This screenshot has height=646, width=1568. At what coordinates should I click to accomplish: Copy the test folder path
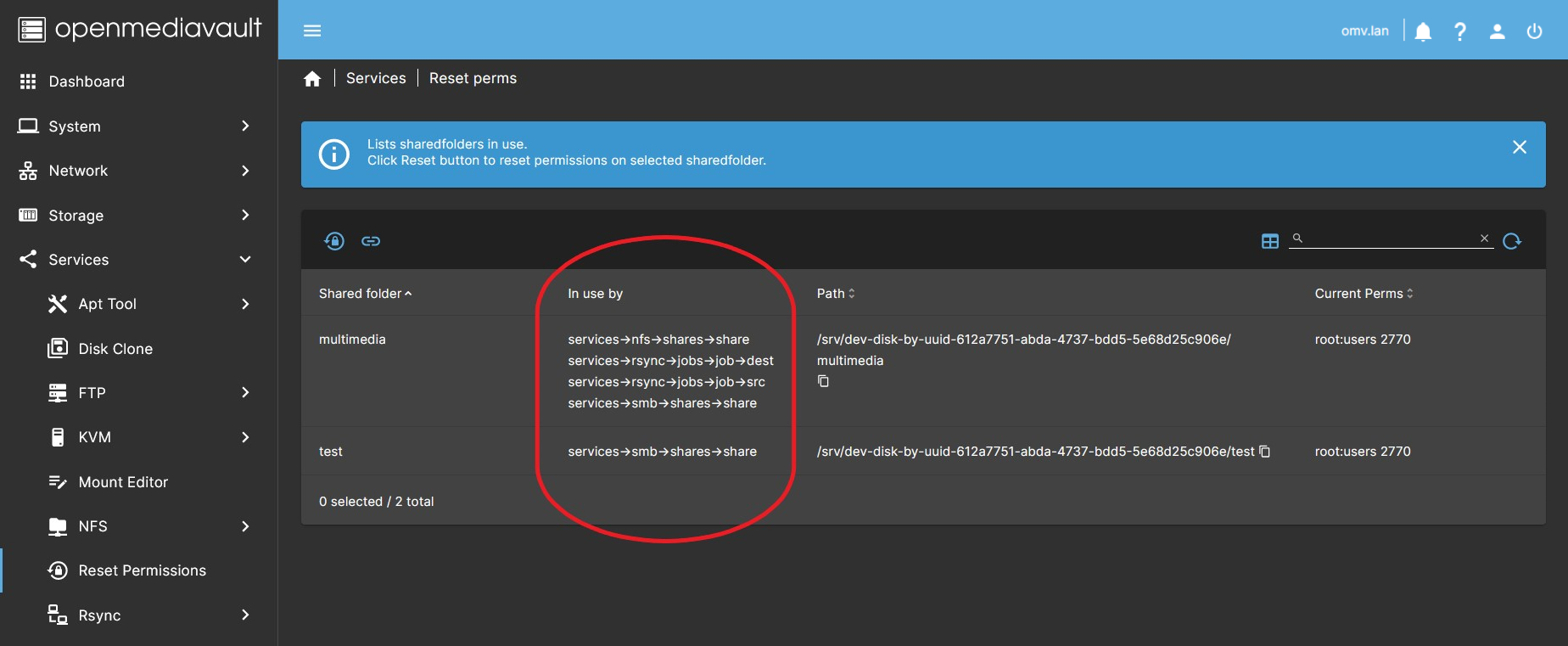pos(1264,452)
